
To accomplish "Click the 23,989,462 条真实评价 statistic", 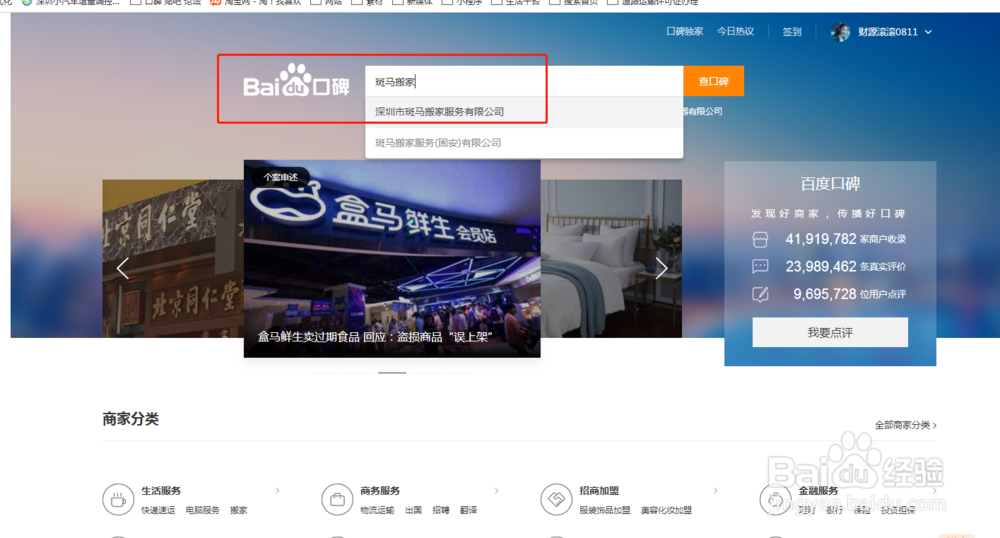I will click(846, 266).
